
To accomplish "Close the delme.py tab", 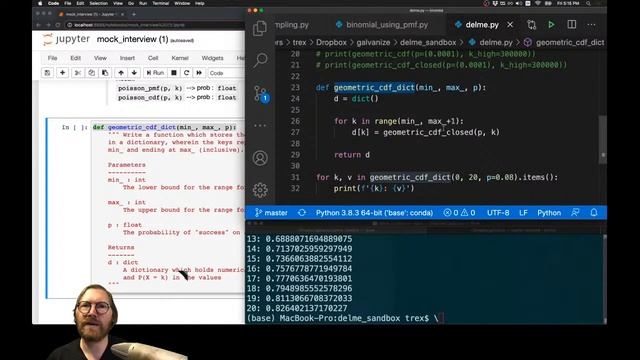I will tap(510, 25).
